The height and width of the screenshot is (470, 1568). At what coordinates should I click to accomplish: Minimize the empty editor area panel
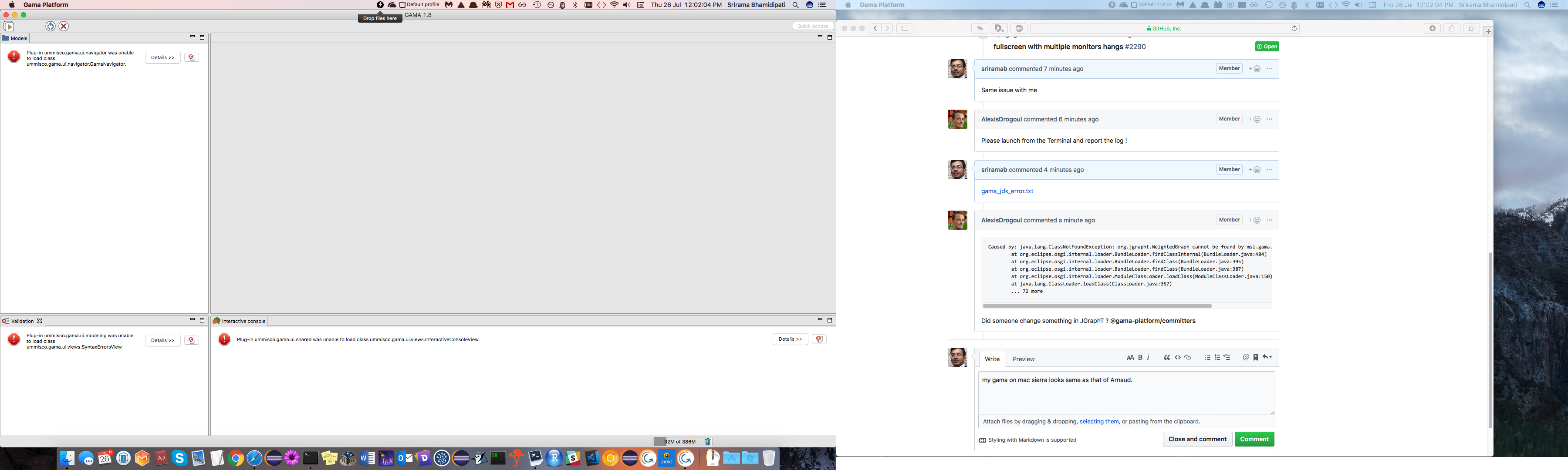point(820,37)
